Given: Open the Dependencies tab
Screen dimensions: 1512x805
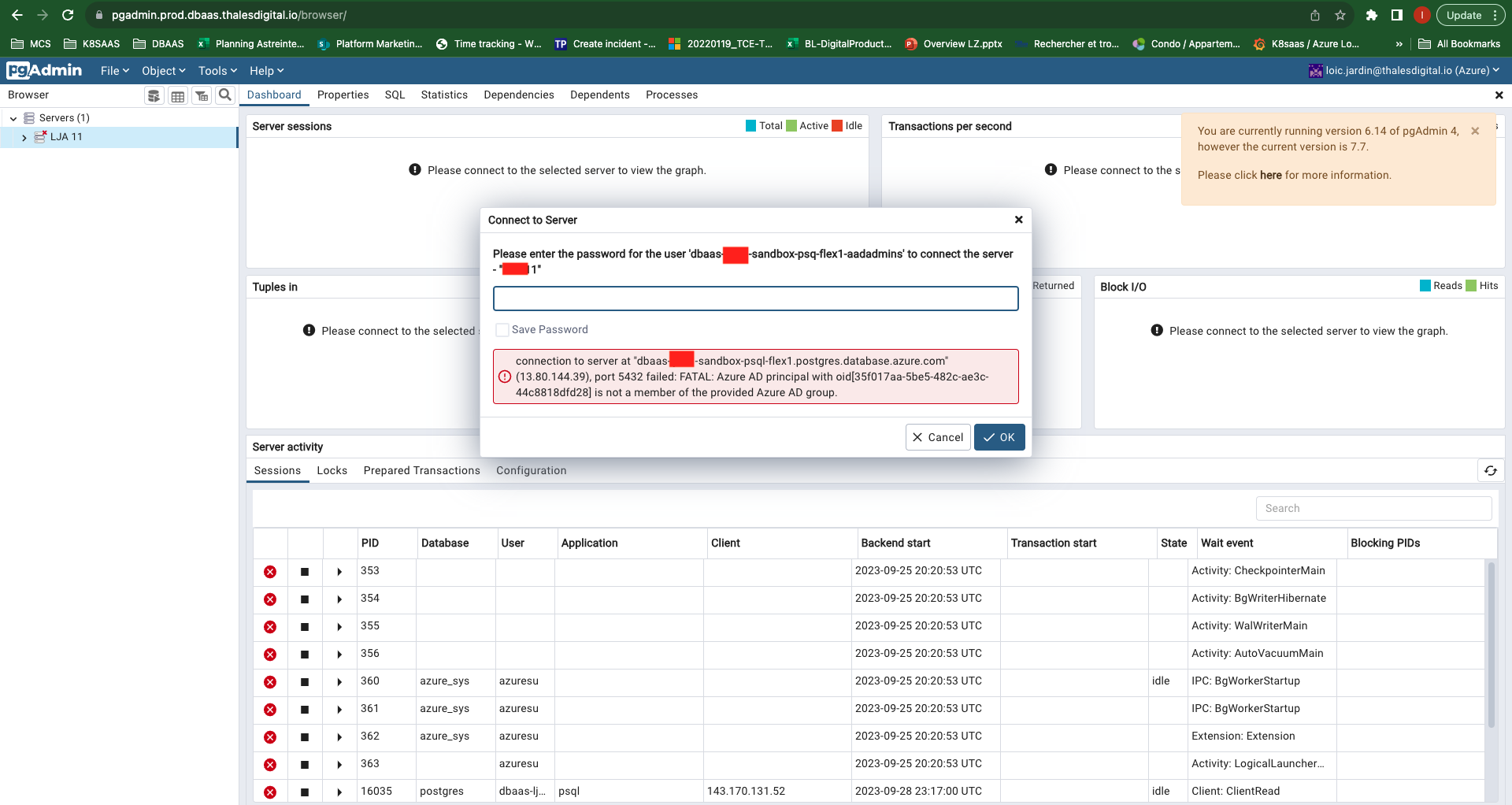Looking at the screenshot, I should click(x=519, y=95).
